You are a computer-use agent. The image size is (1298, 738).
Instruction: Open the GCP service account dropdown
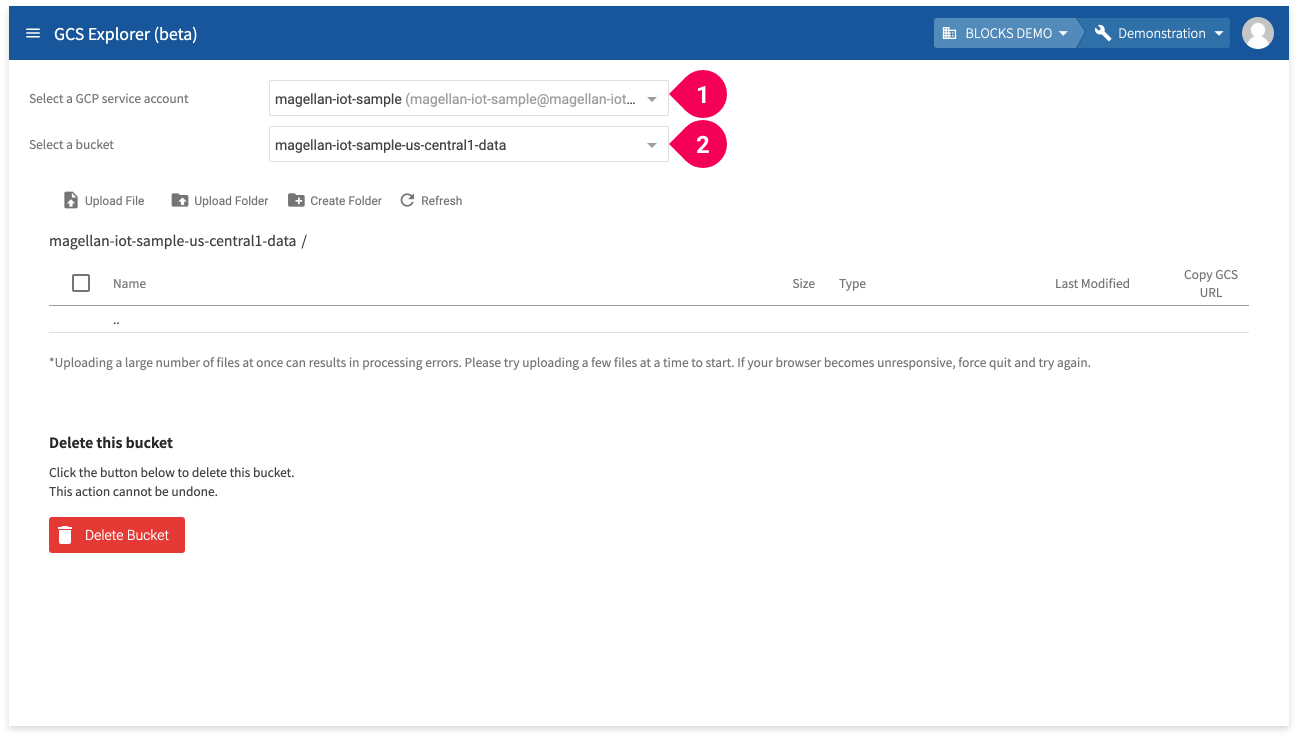[x=468, y=99]
